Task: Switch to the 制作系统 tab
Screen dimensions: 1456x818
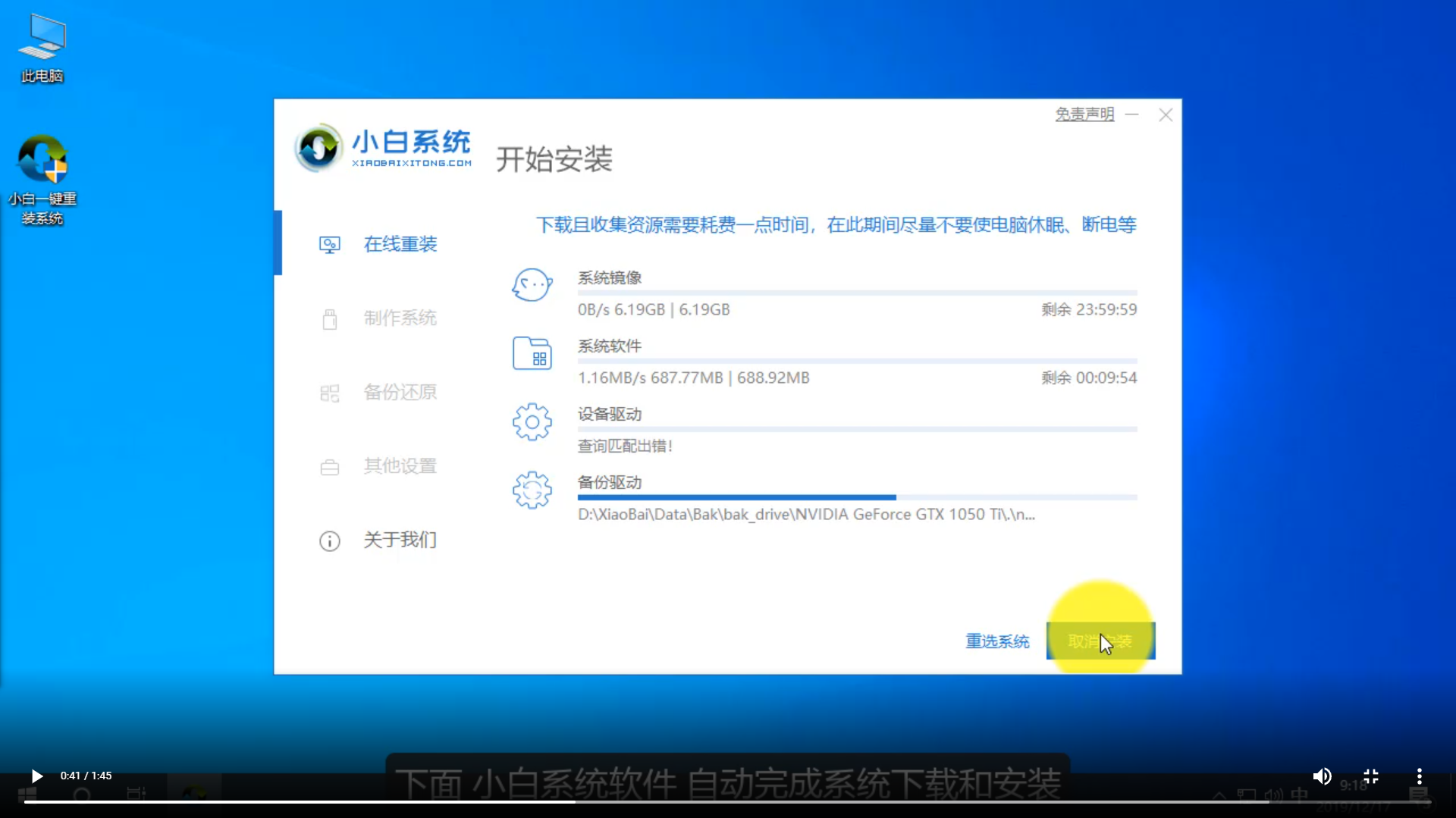Action: pyautogui.click(x=400, y=318)
